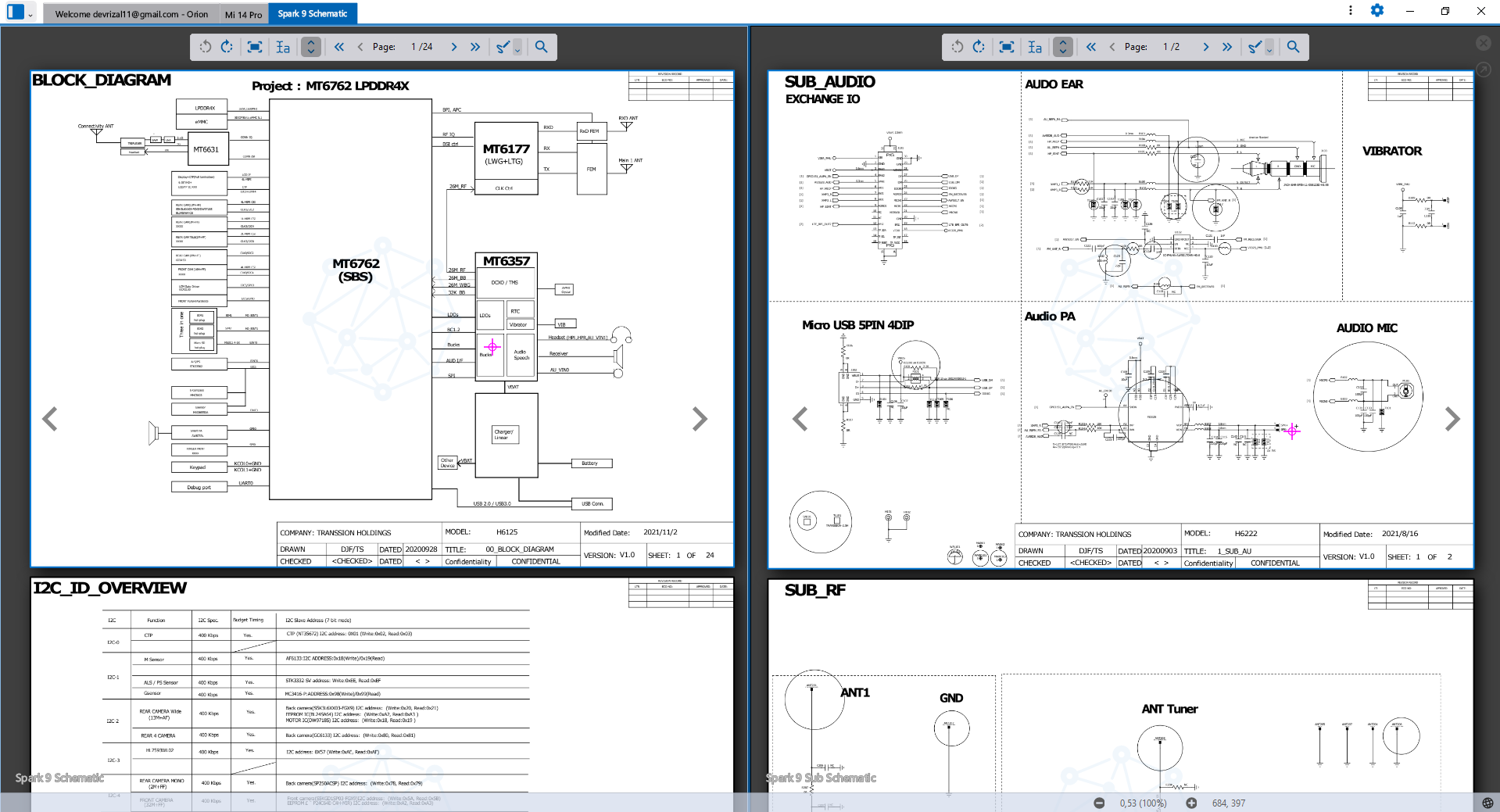
Task: Switch to the Welcome Orion tab
Action: (131, 14)
